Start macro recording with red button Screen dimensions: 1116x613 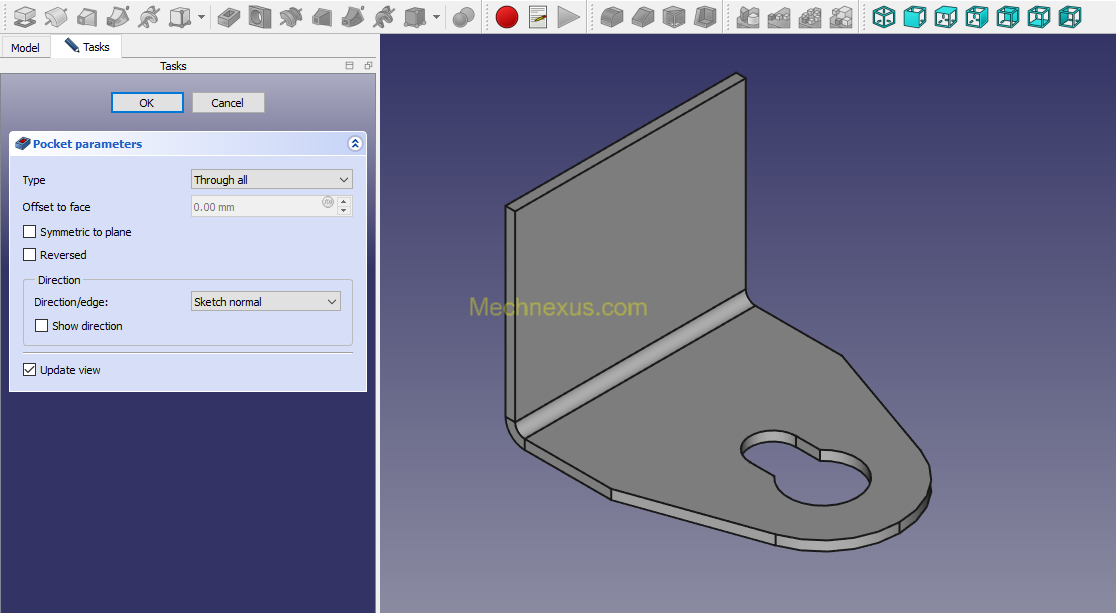click(507, 17)
